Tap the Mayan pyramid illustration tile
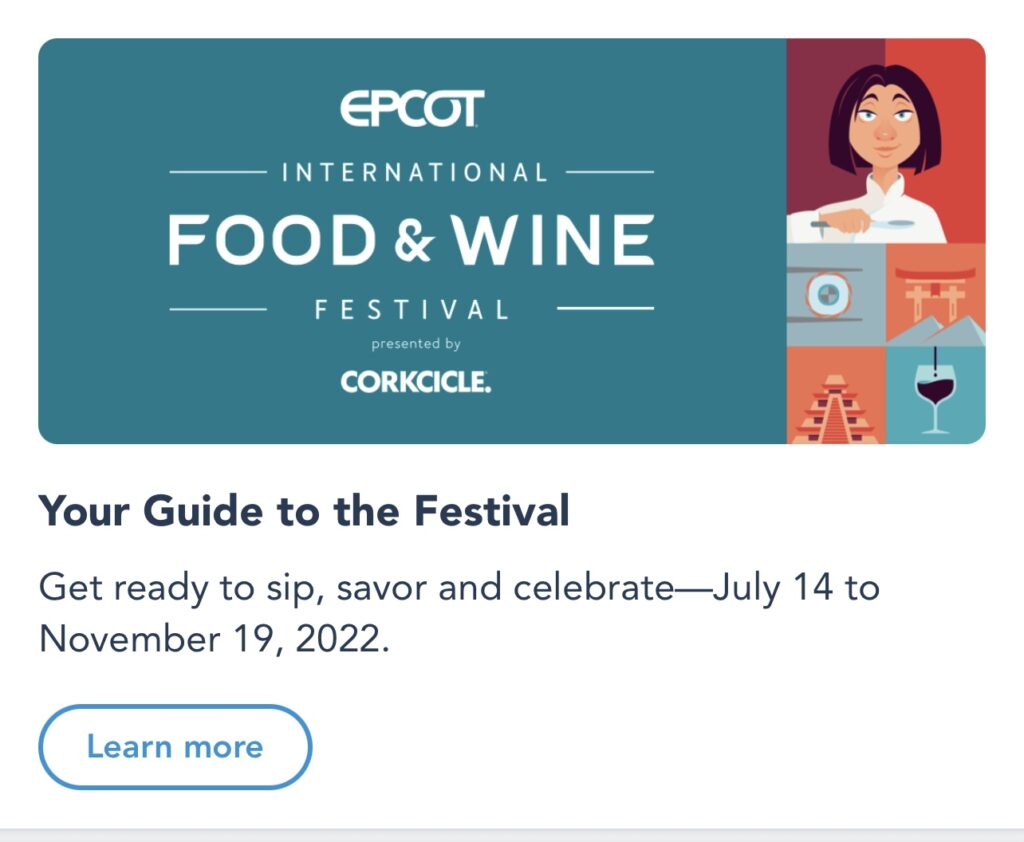Screen dimensions: 1024x842 836,395
